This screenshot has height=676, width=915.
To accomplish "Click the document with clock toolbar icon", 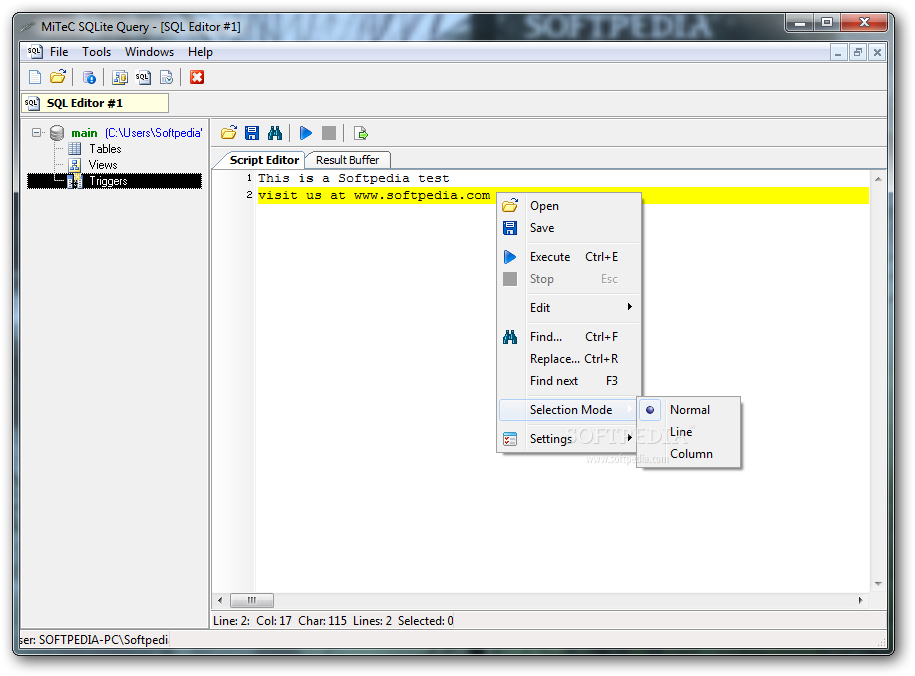I will tap(166, 77).
